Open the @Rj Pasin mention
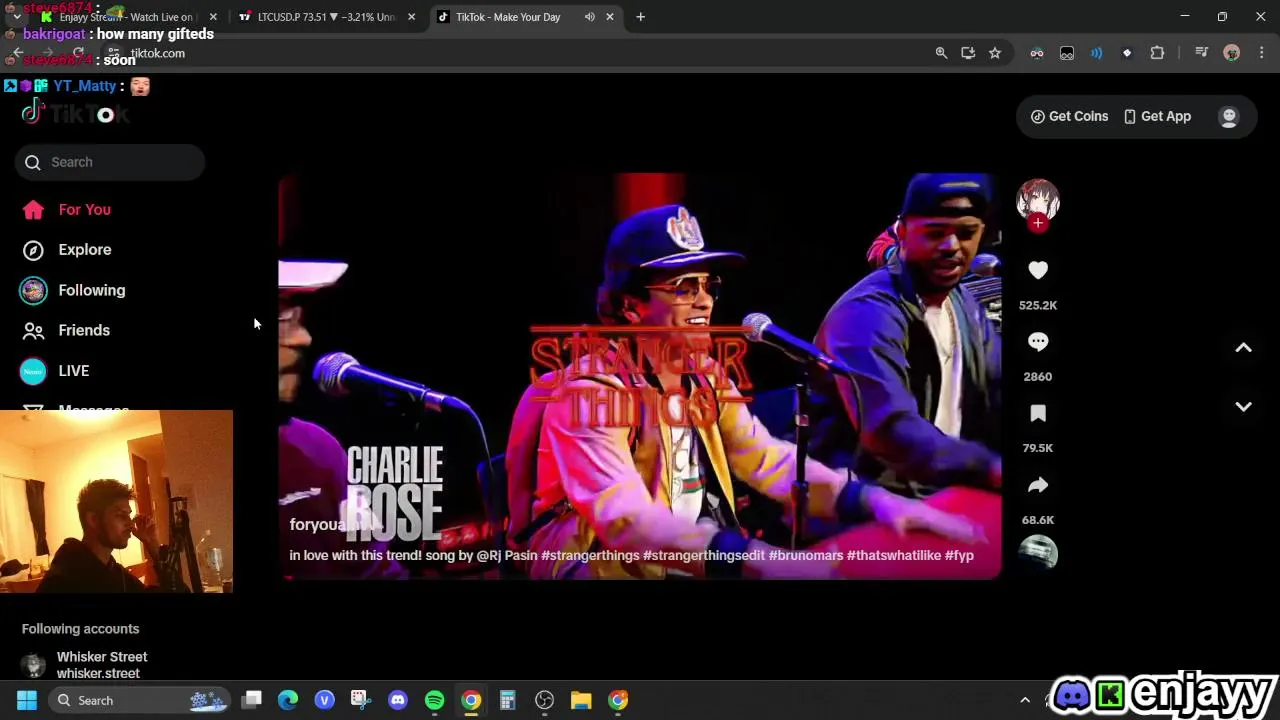Screen dimensions: 1280x720 tap(507, 556)
